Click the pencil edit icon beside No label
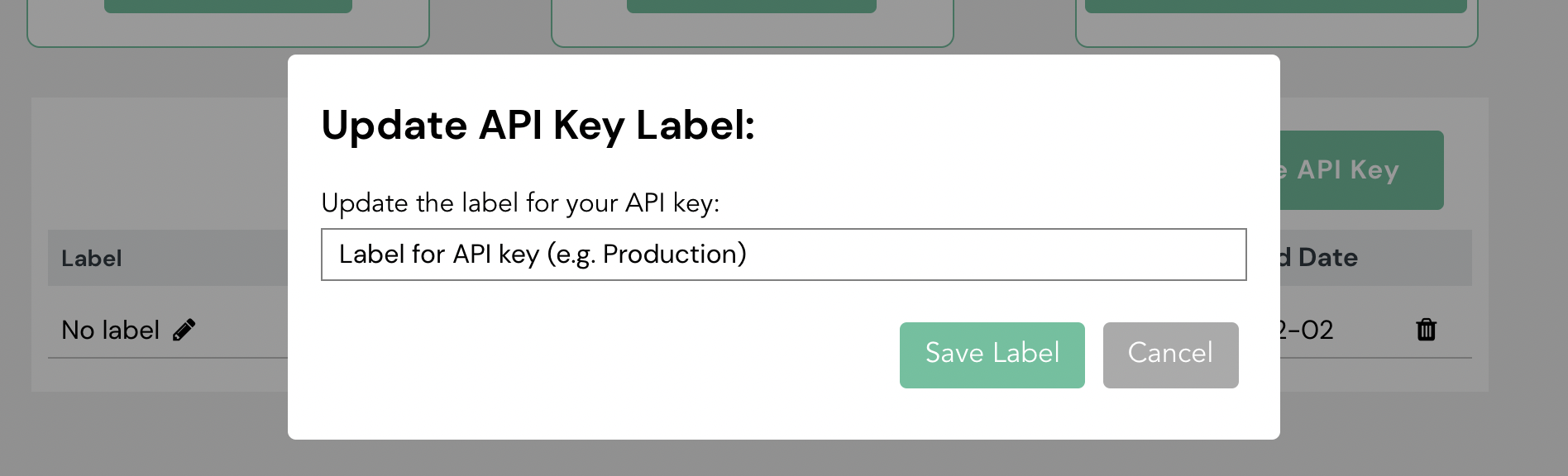Screen dimensions: 1568x476 click(184, 330)
